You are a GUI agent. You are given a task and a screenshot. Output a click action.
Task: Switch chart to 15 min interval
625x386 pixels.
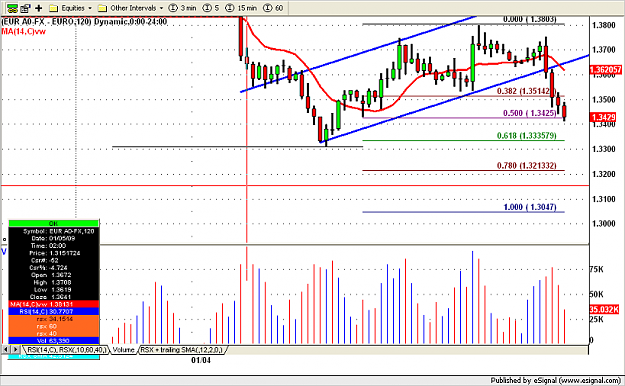coord(241,8)
